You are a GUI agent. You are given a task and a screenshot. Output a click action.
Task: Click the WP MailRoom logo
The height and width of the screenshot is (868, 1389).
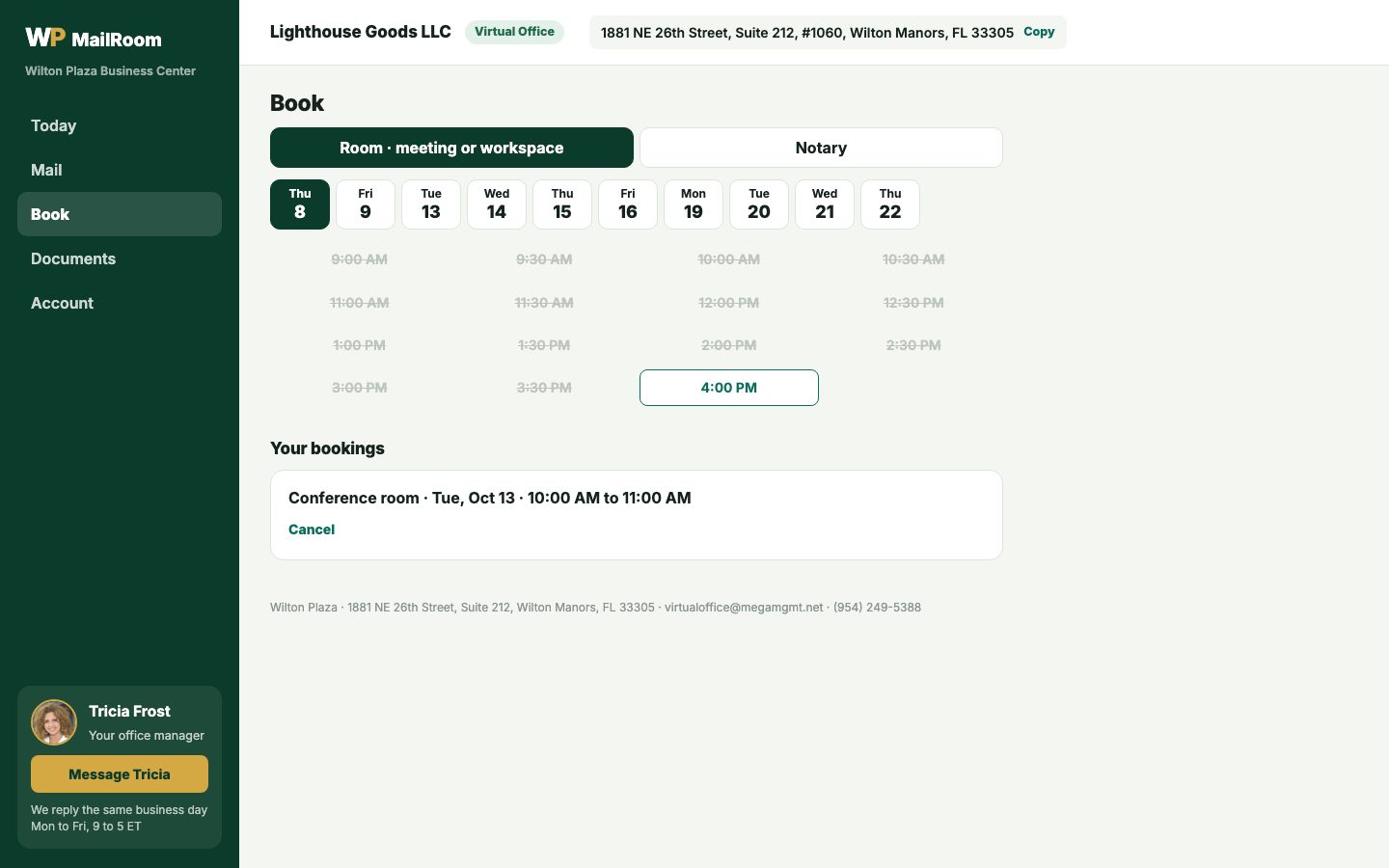point(94,39)
